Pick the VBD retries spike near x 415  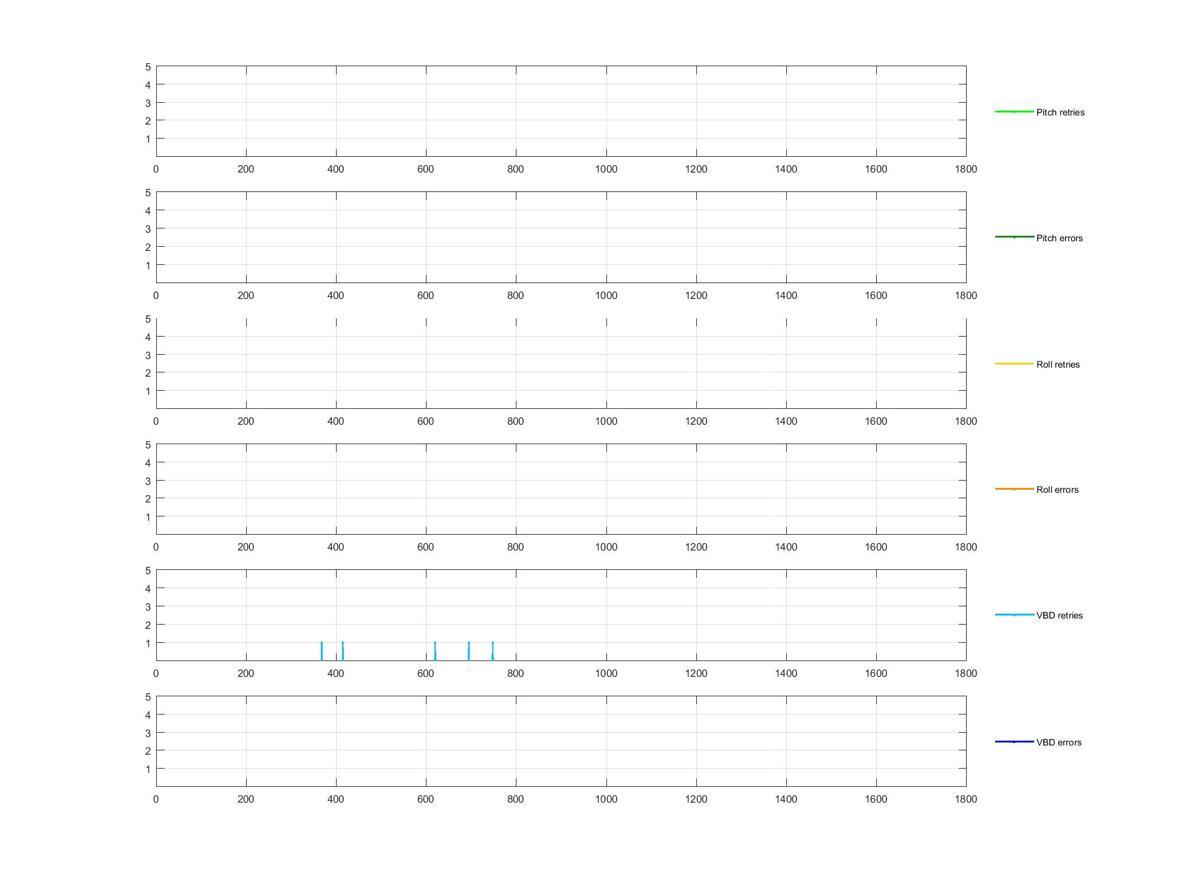(x=343, y=651)
